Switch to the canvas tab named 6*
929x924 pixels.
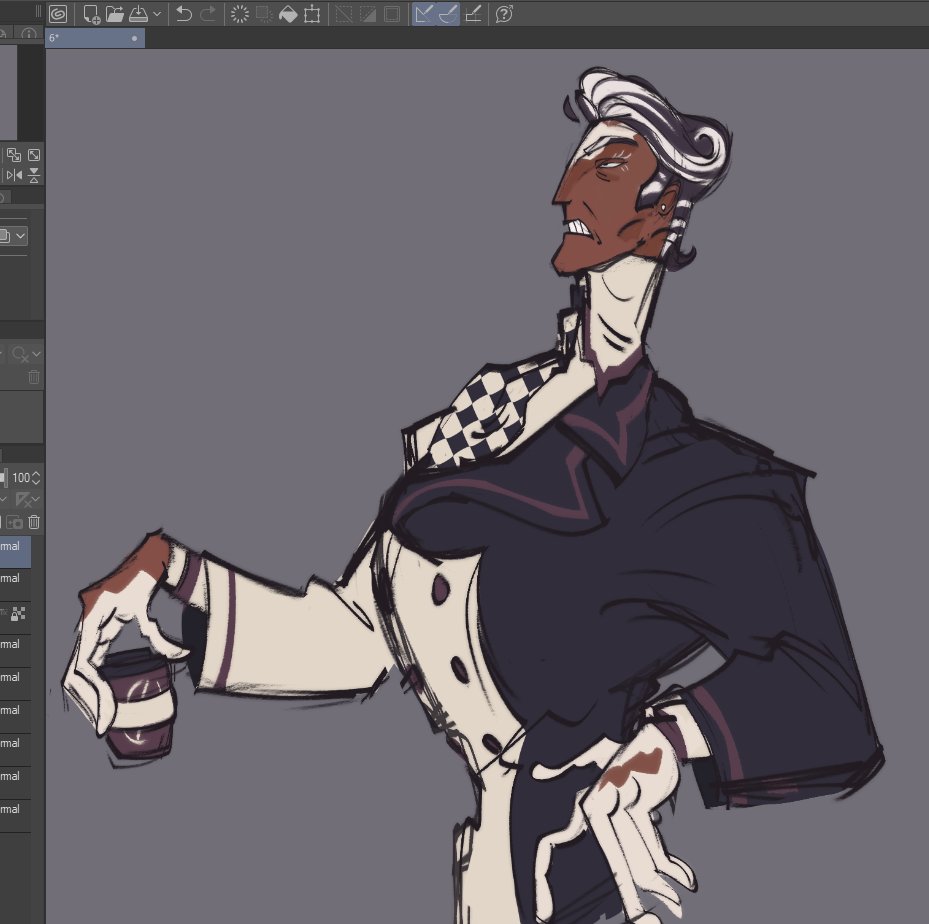tap(95, 38)
